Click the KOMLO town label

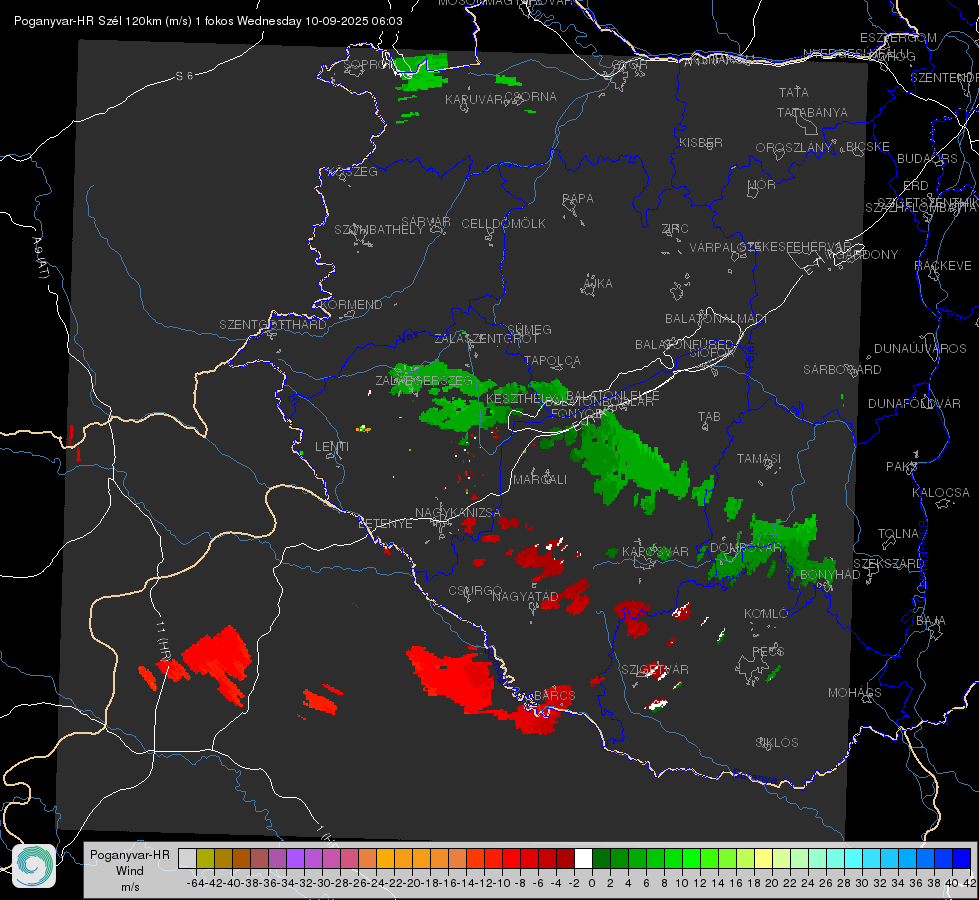(766, 614)
